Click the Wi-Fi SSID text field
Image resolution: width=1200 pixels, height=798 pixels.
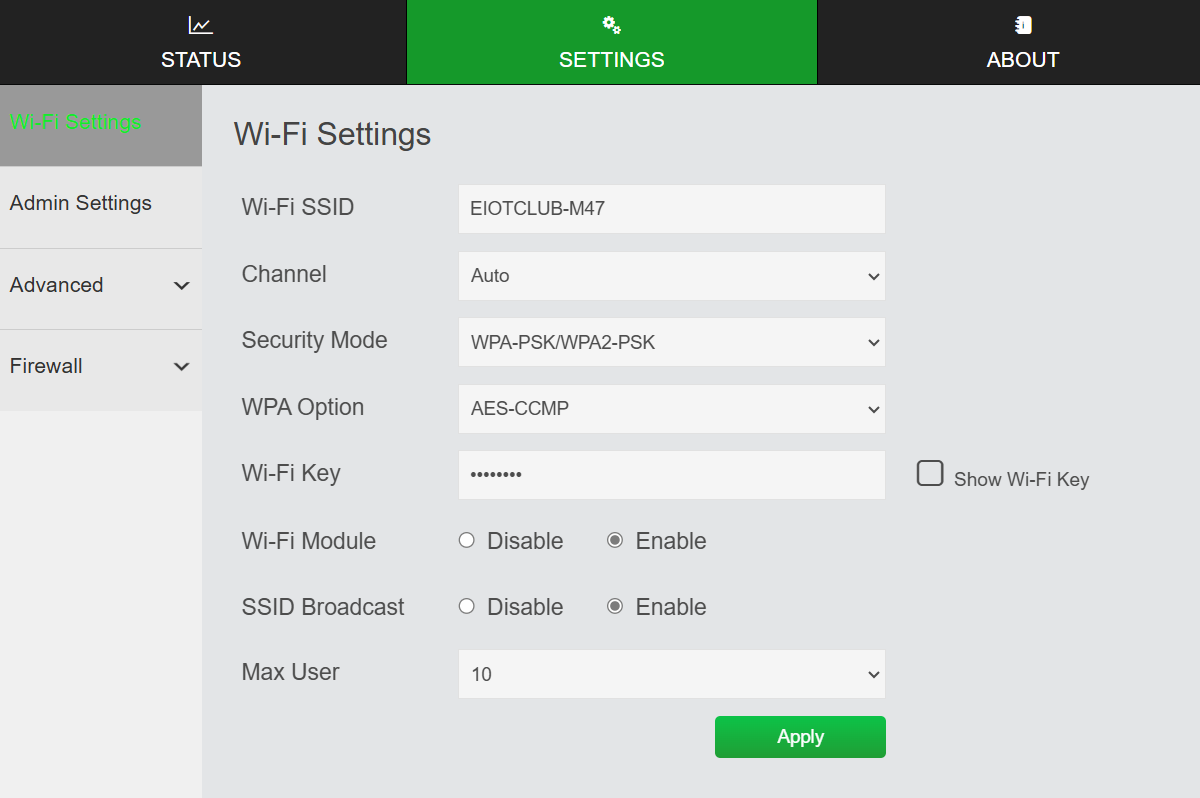(671, 209)
